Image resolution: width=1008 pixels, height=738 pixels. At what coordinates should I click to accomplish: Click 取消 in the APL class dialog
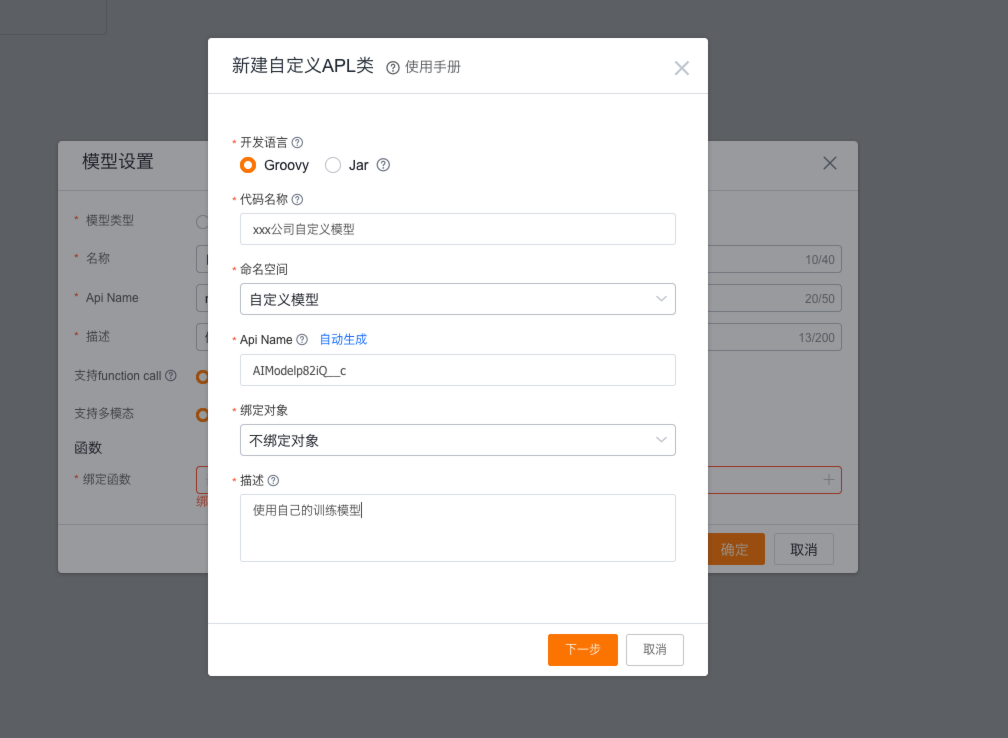click(x=655, y=650)
